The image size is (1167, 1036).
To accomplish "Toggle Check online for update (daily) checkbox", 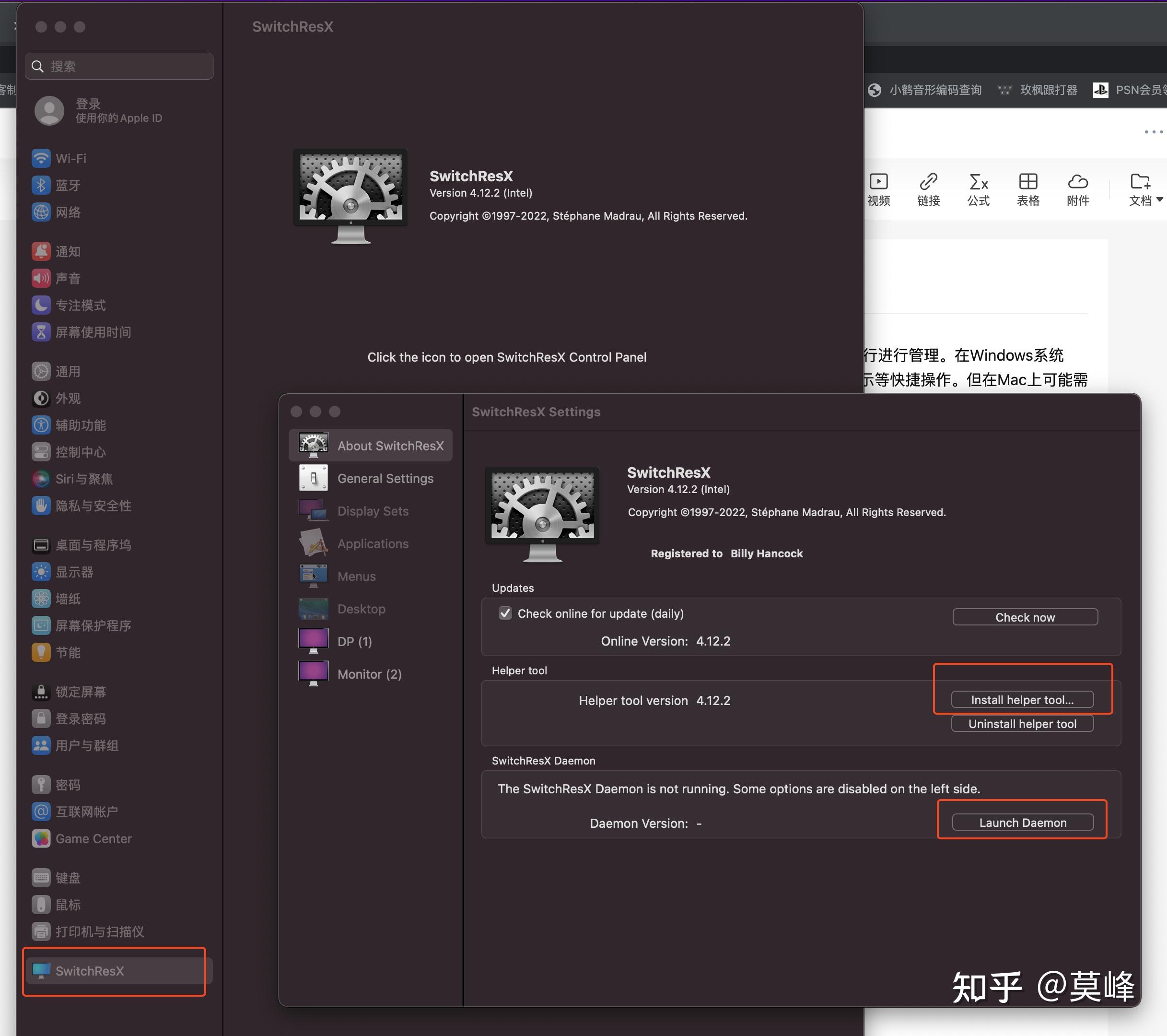I will (505, 613).
